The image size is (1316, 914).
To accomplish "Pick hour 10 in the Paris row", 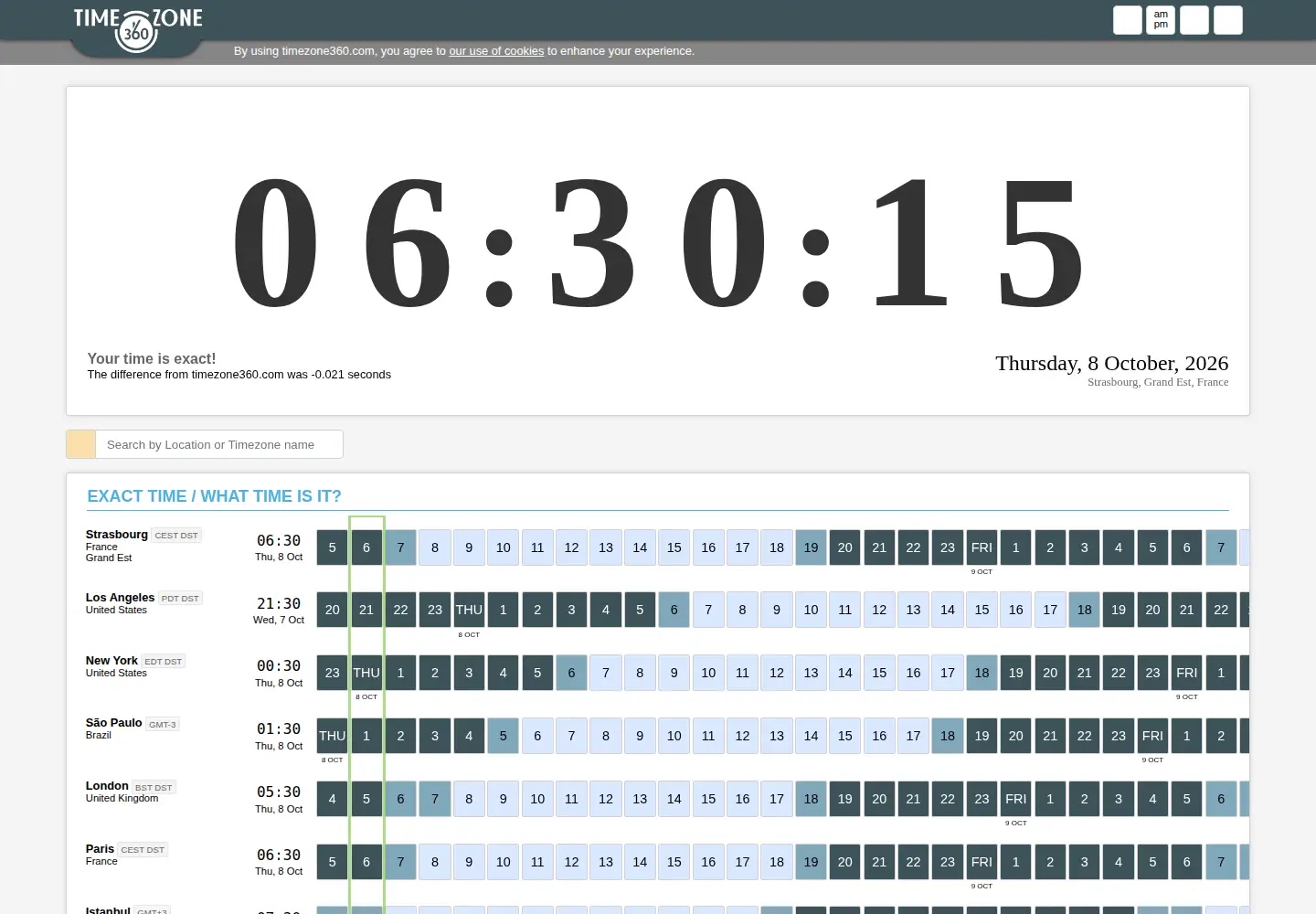I will (x=503, y=862).
